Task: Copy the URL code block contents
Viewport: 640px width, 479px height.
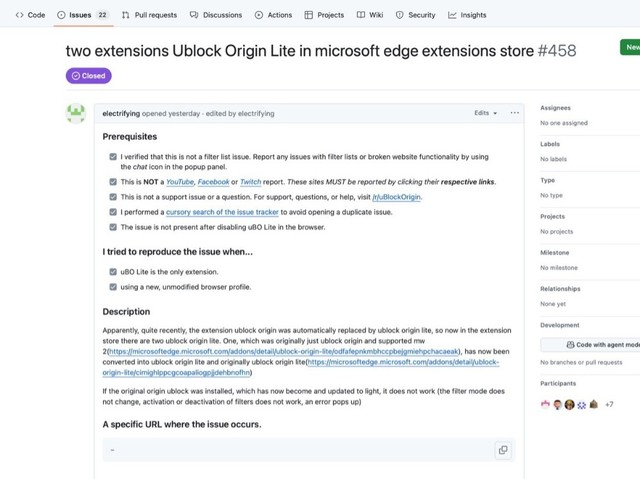Action: click(x=502, y=451)
